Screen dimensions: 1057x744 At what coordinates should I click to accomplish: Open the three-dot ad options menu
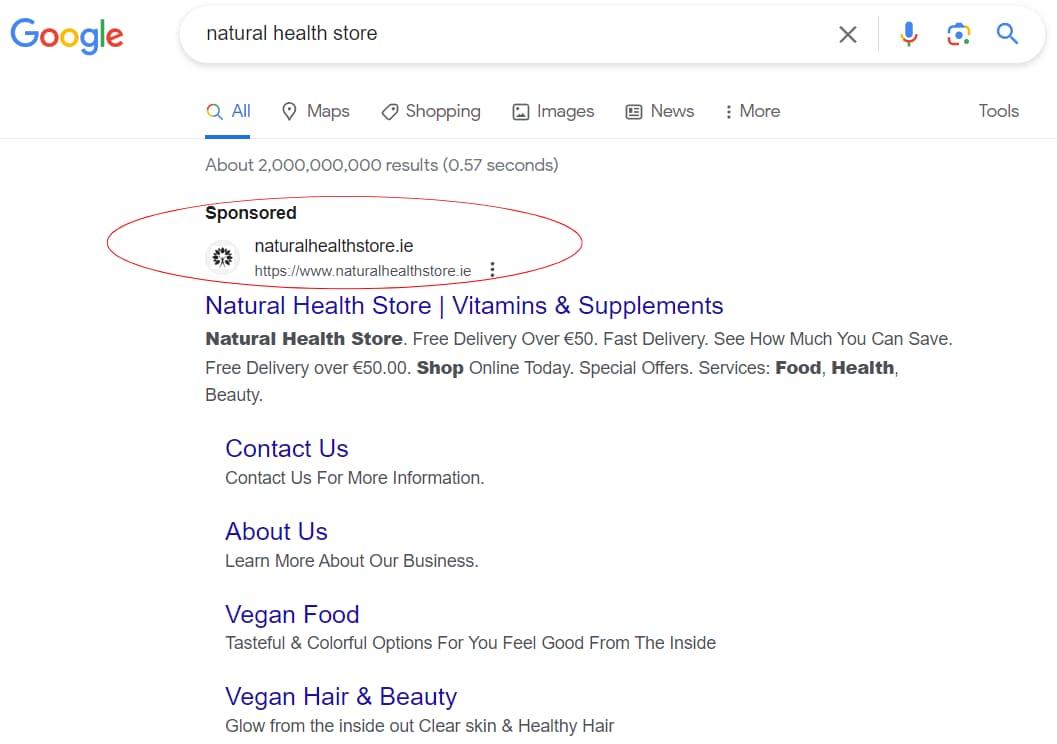point(493,270)
